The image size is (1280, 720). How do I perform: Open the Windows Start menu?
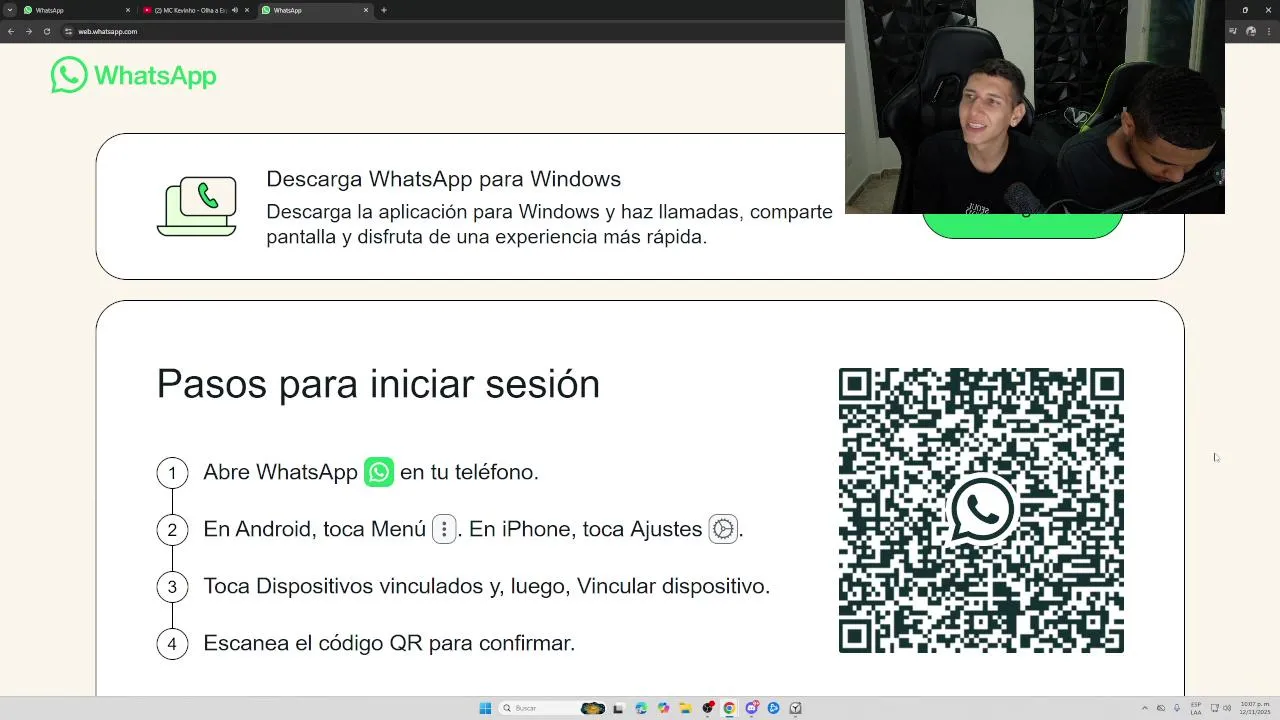coord(485,708)
